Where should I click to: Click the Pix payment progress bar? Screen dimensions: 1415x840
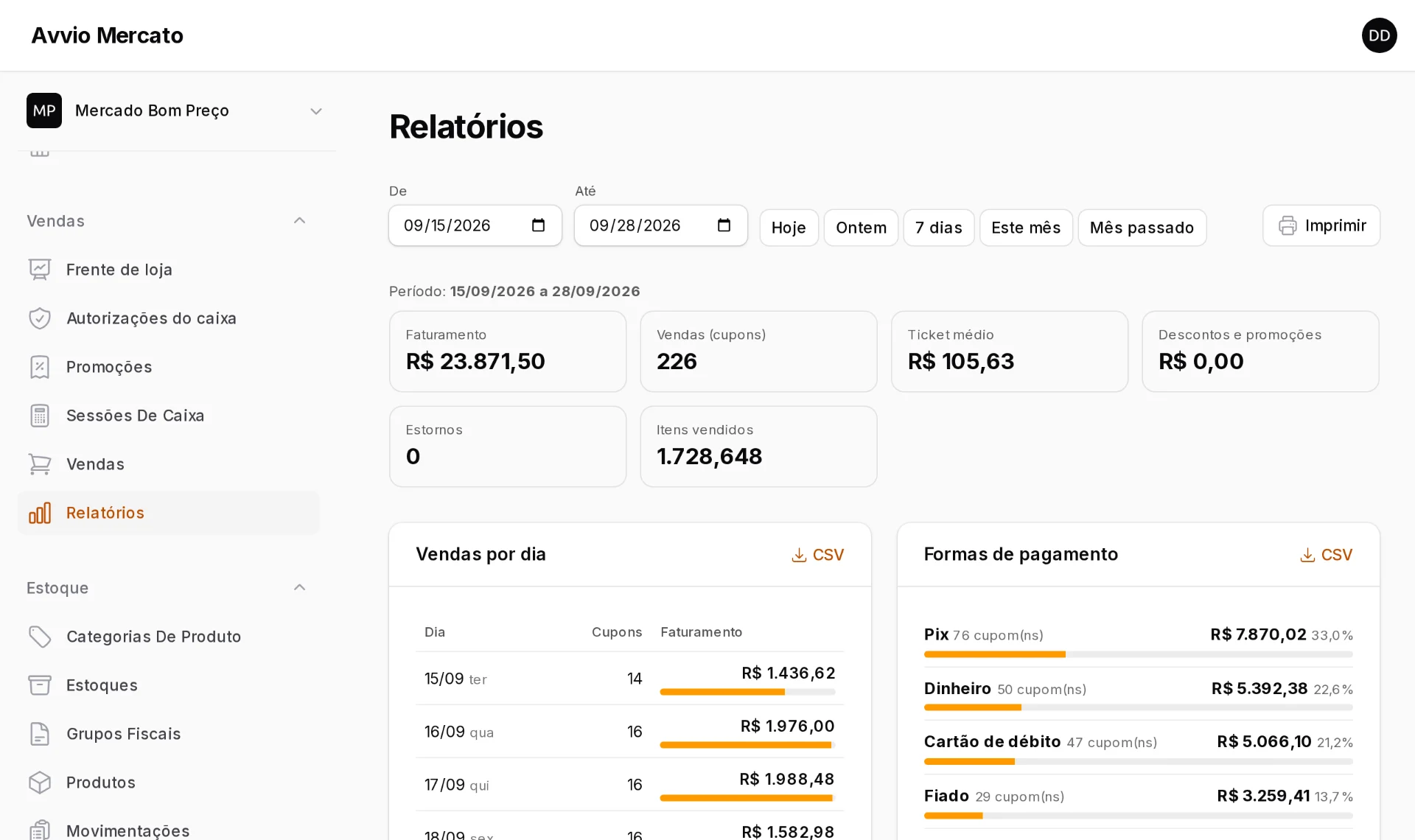tap(1138, 654)
